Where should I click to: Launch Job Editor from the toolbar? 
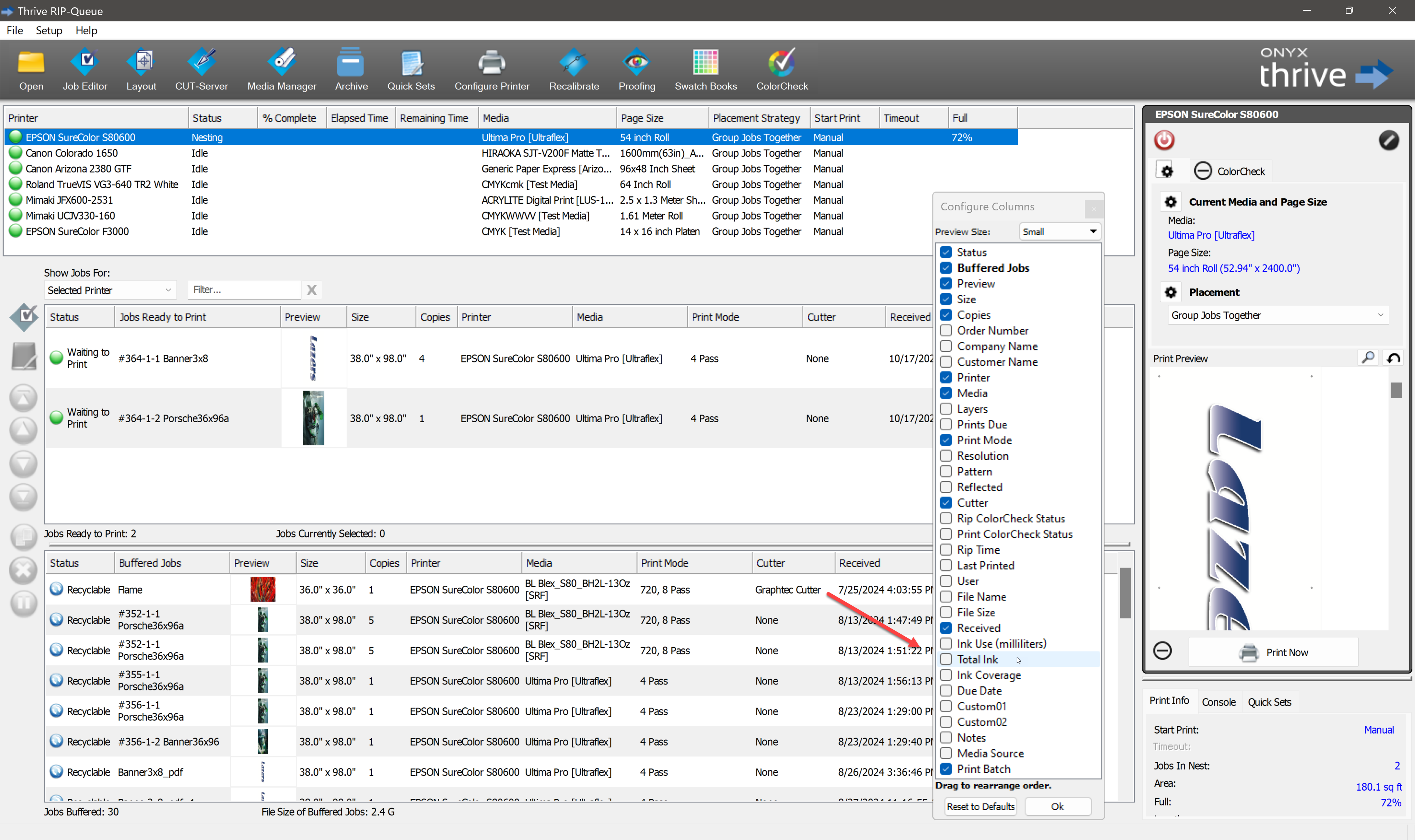85,70
